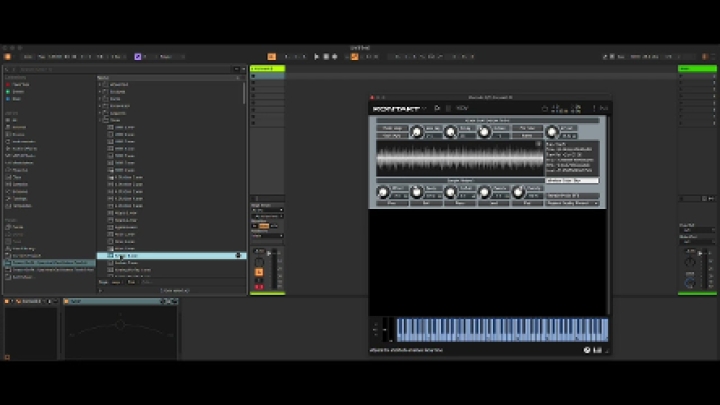Click the button at browser bottom center
The image size is (720, 405).
click(175, 291)
